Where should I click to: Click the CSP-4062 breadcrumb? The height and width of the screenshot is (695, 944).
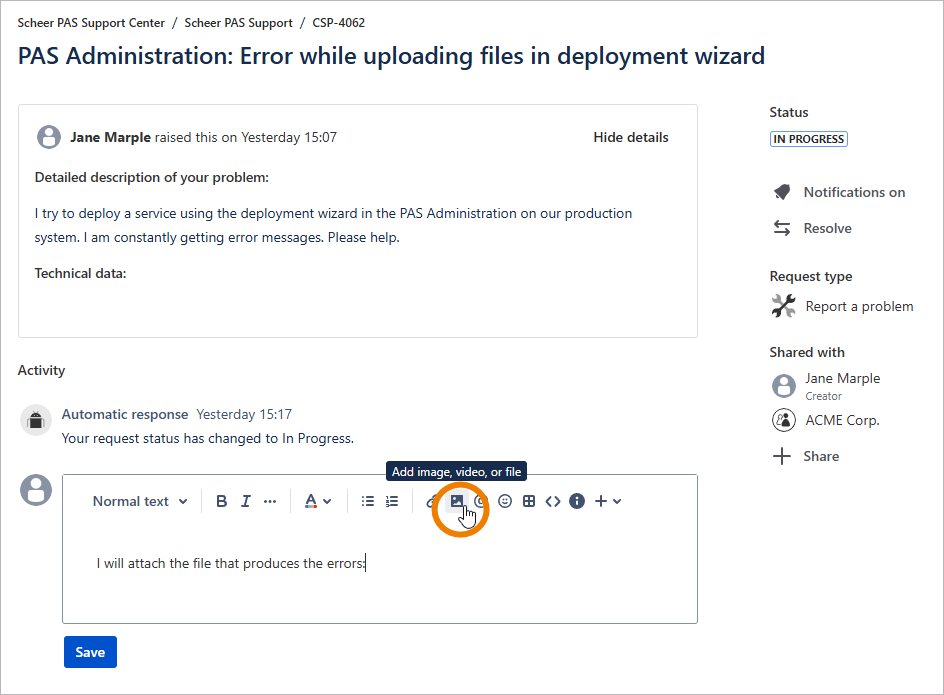[x=338, y=23]
